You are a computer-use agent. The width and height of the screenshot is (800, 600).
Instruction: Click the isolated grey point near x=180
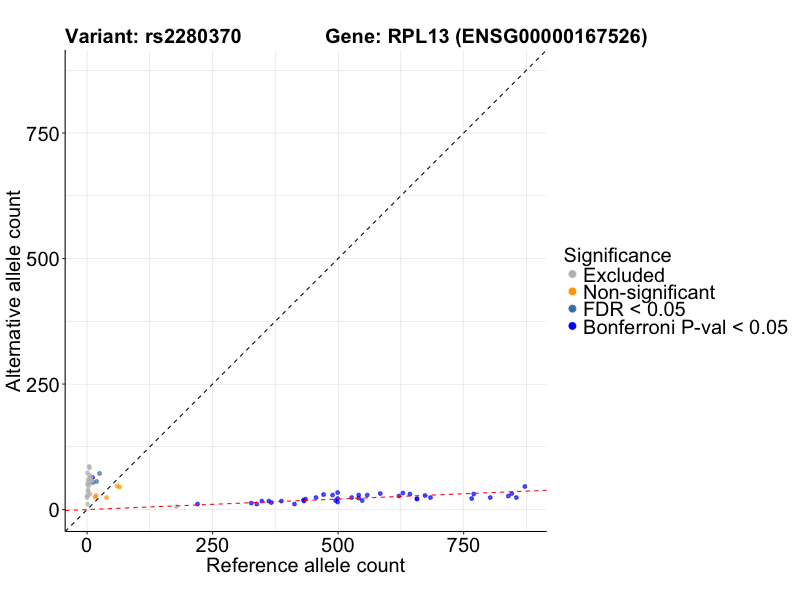(177, 507)
